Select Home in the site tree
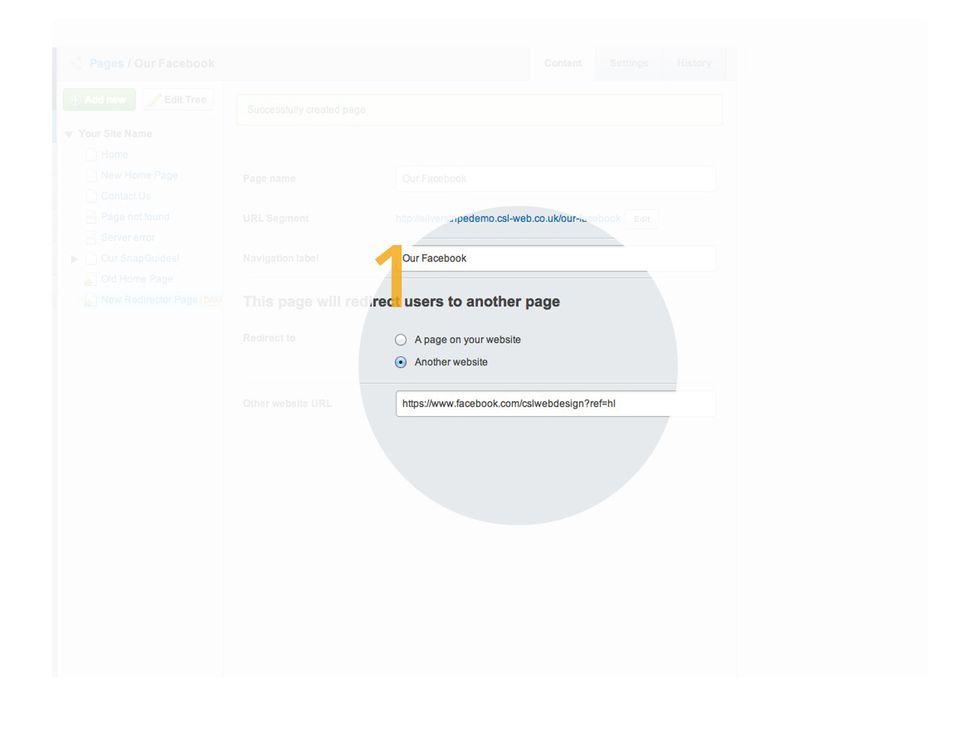This screenshot has width=980, height=735. click(x=114, y=154)
